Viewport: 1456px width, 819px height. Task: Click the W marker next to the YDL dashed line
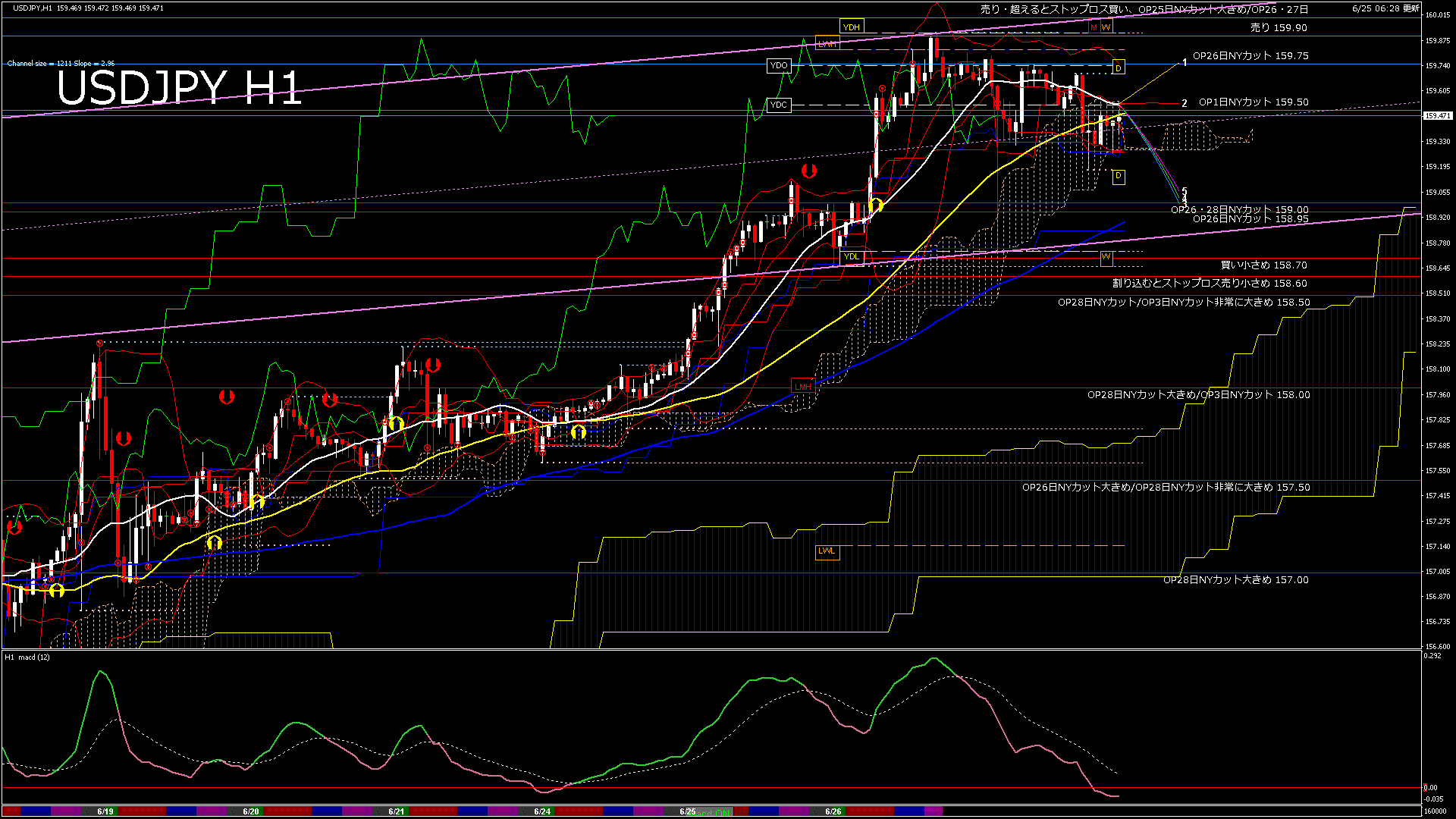(1106, 258)
